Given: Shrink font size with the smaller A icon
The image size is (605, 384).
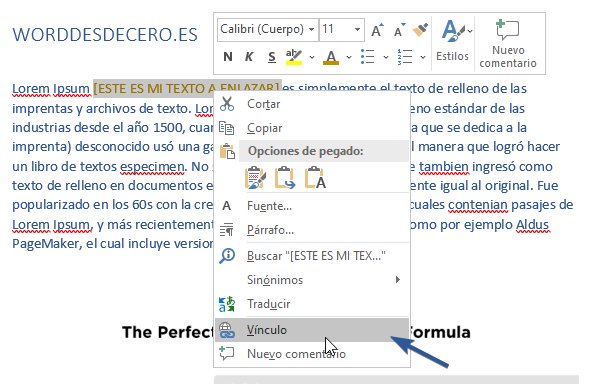Looking at the screenshot, I should [x=399, y=30].
